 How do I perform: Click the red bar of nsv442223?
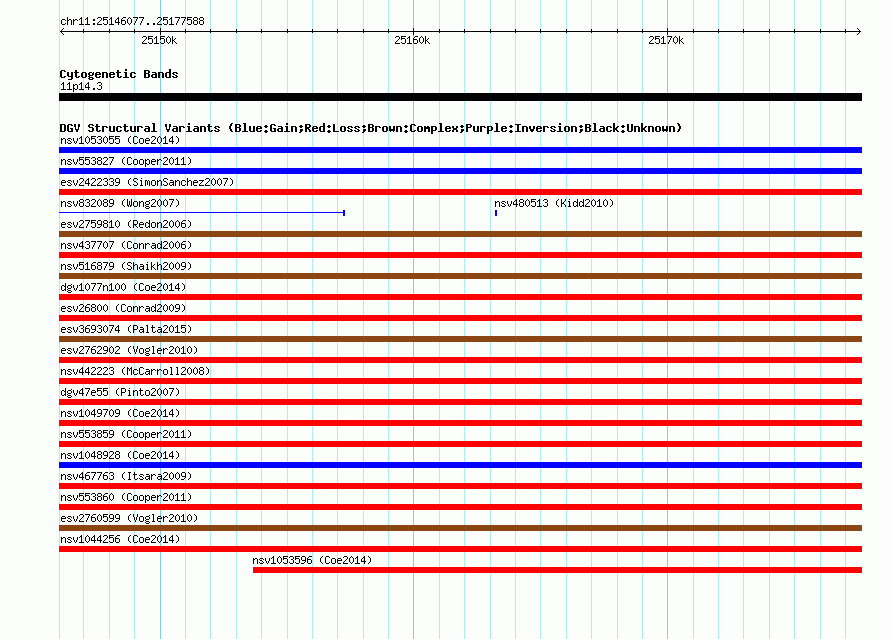click(460, 381)
